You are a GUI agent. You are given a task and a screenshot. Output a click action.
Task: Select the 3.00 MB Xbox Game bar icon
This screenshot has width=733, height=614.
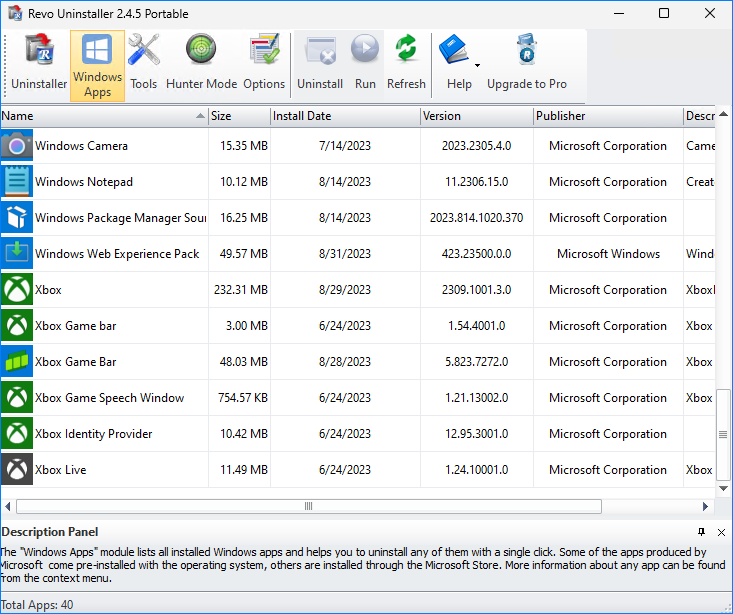click(x=17, y=325)
